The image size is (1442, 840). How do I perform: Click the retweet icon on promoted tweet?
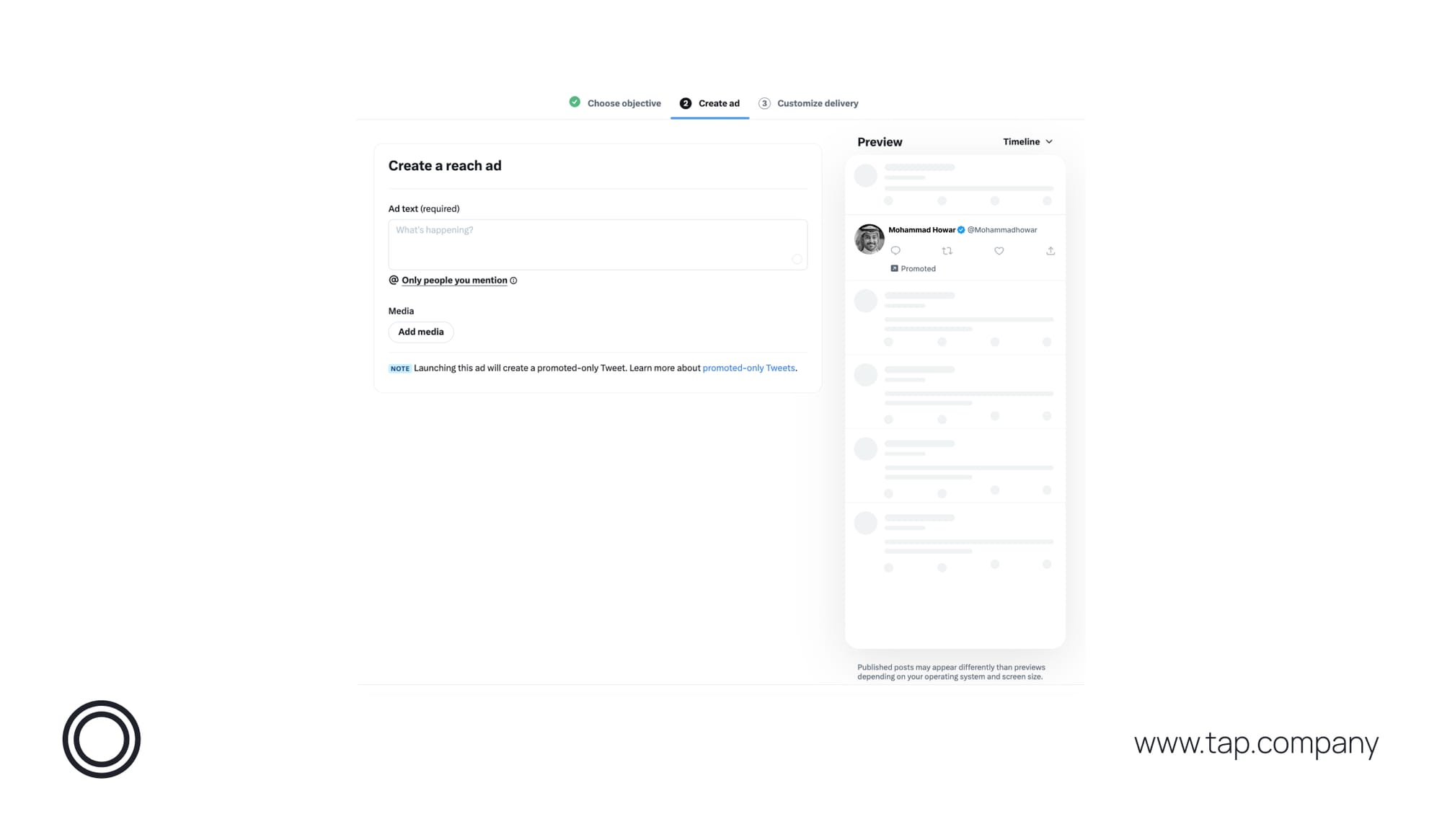click(946, 250)
